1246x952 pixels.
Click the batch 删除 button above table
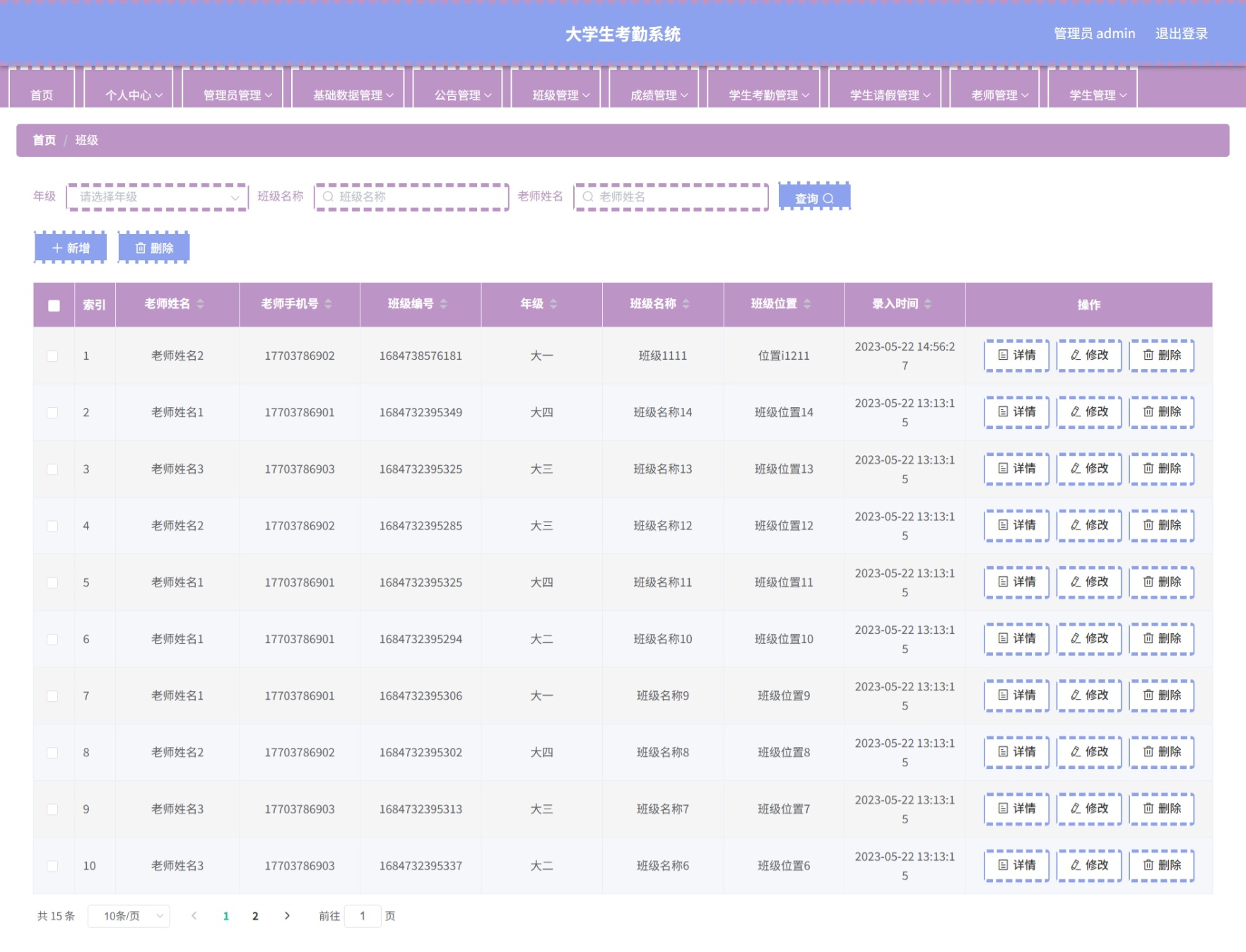153,247
